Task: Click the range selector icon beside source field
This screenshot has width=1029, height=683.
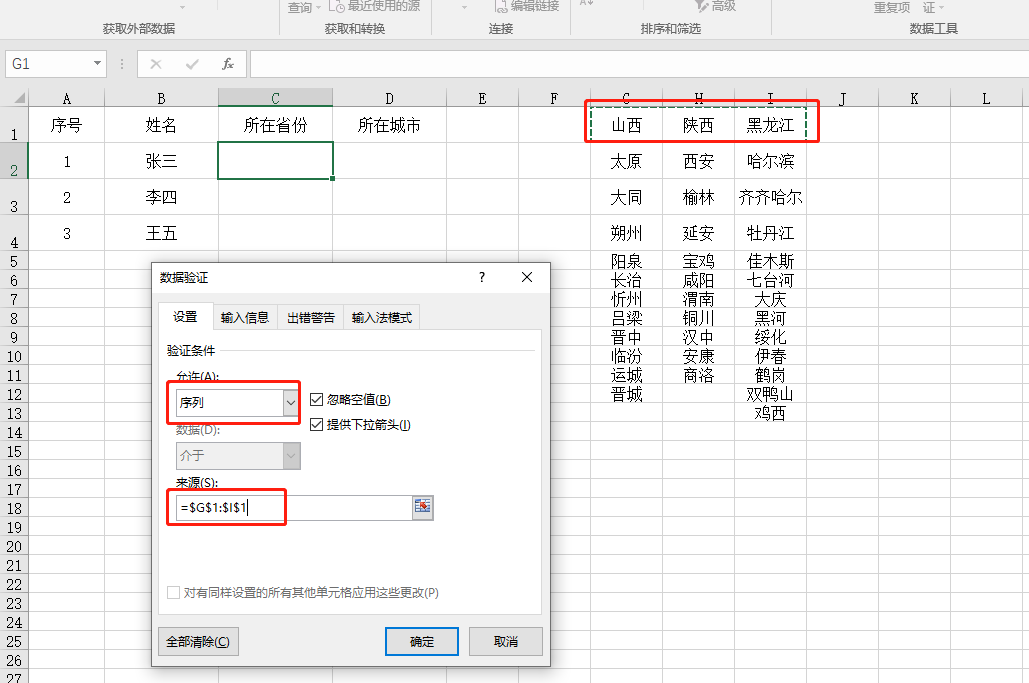Action: click(423, 507)
